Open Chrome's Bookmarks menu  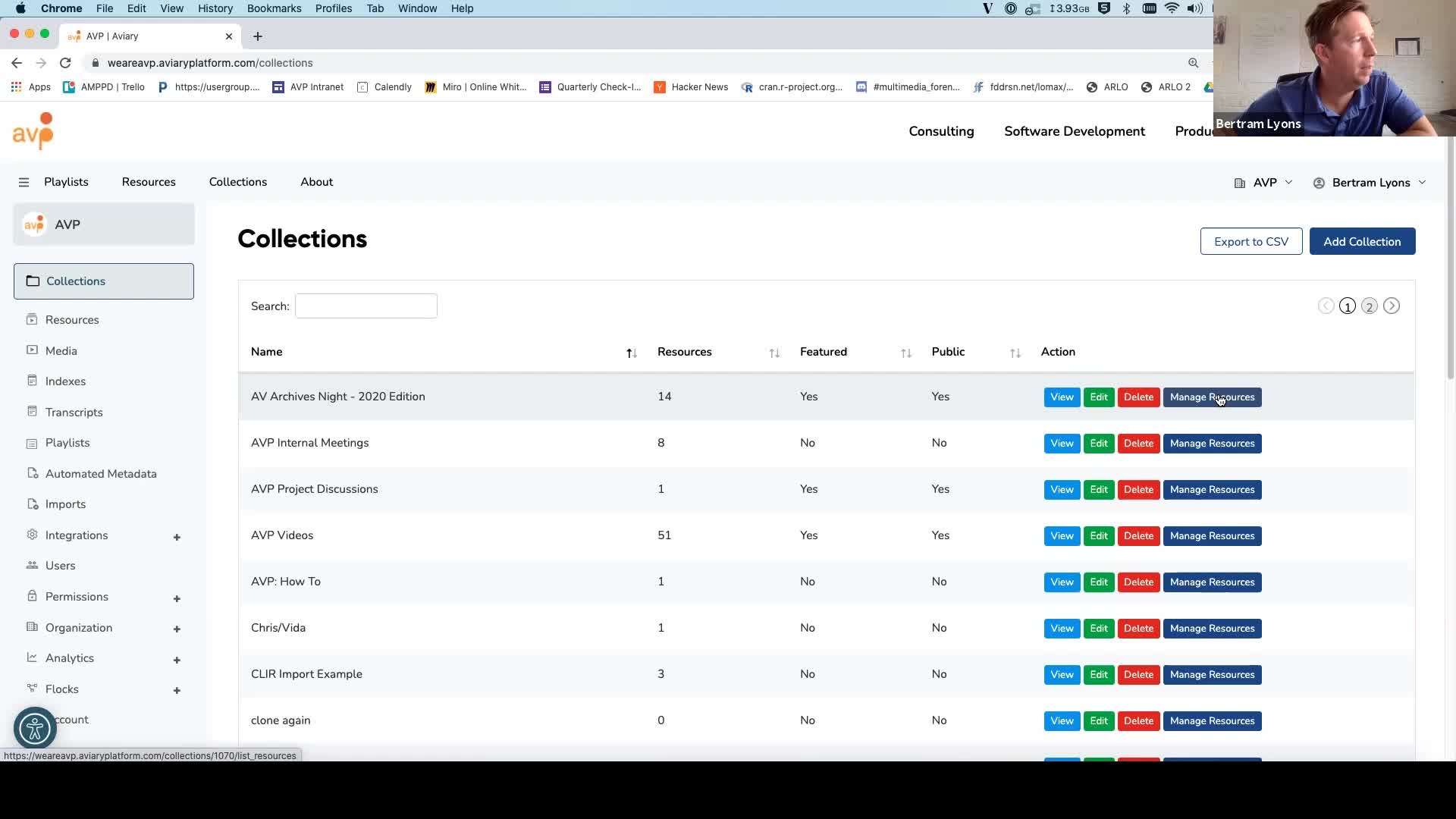(274, 8)
